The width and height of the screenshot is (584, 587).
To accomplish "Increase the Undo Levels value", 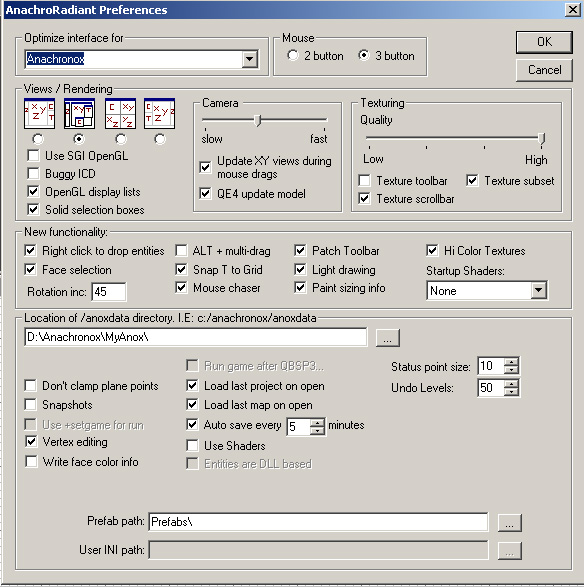I will click(511, 383).
